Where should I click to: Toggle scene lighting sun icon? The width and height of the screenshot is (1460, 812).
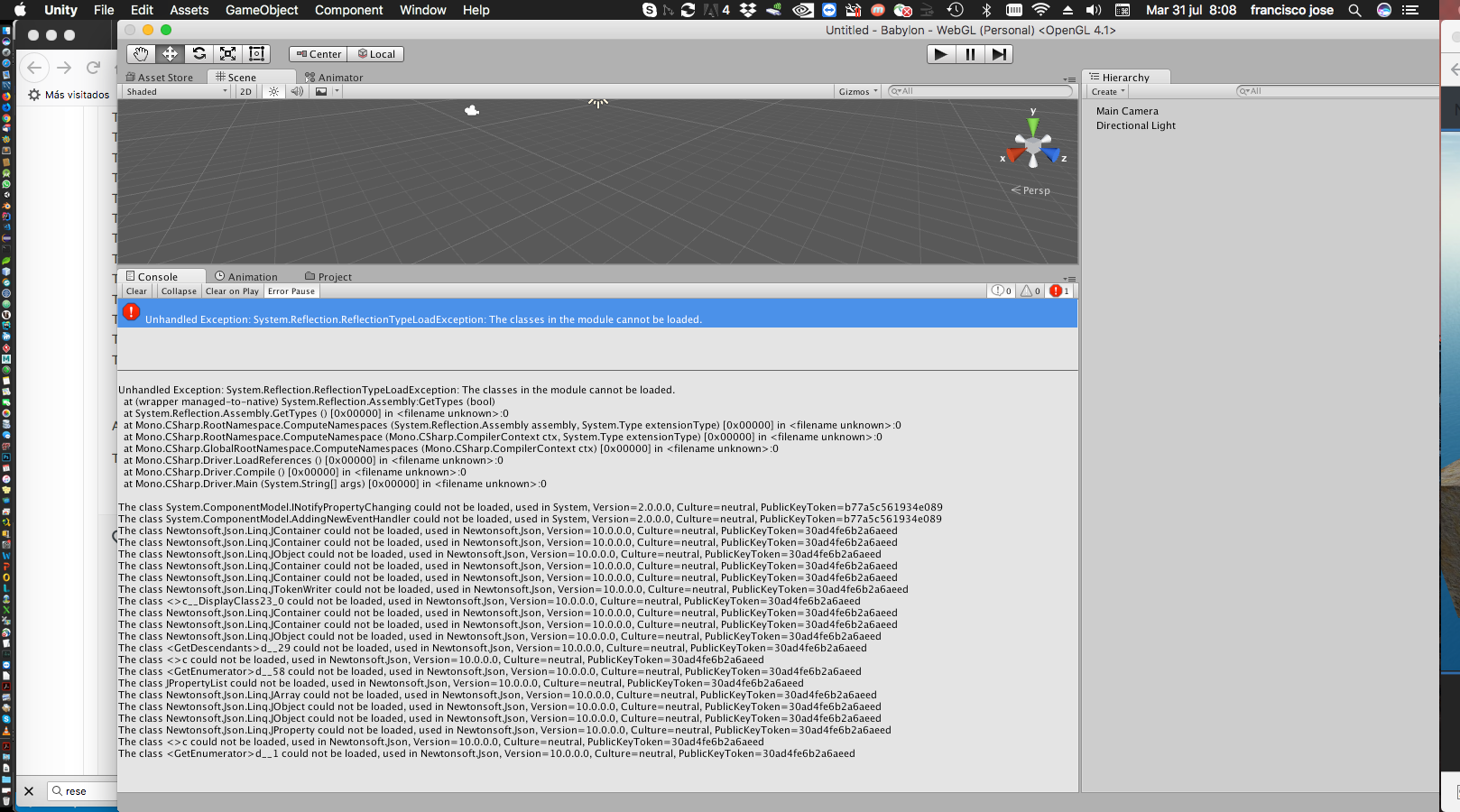[x=273, y=91]
